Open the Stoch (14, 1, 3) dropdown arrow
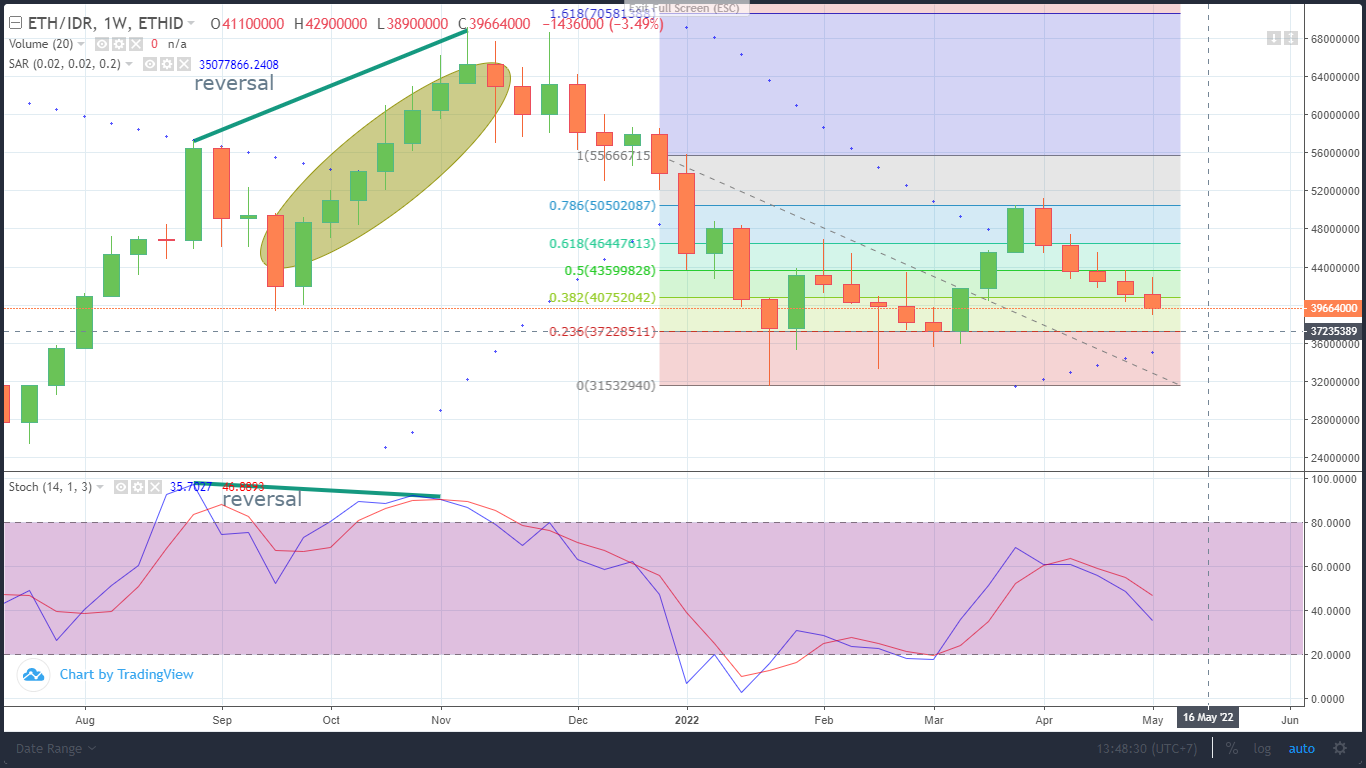The image size is (1366, 768). click(100, 487)
